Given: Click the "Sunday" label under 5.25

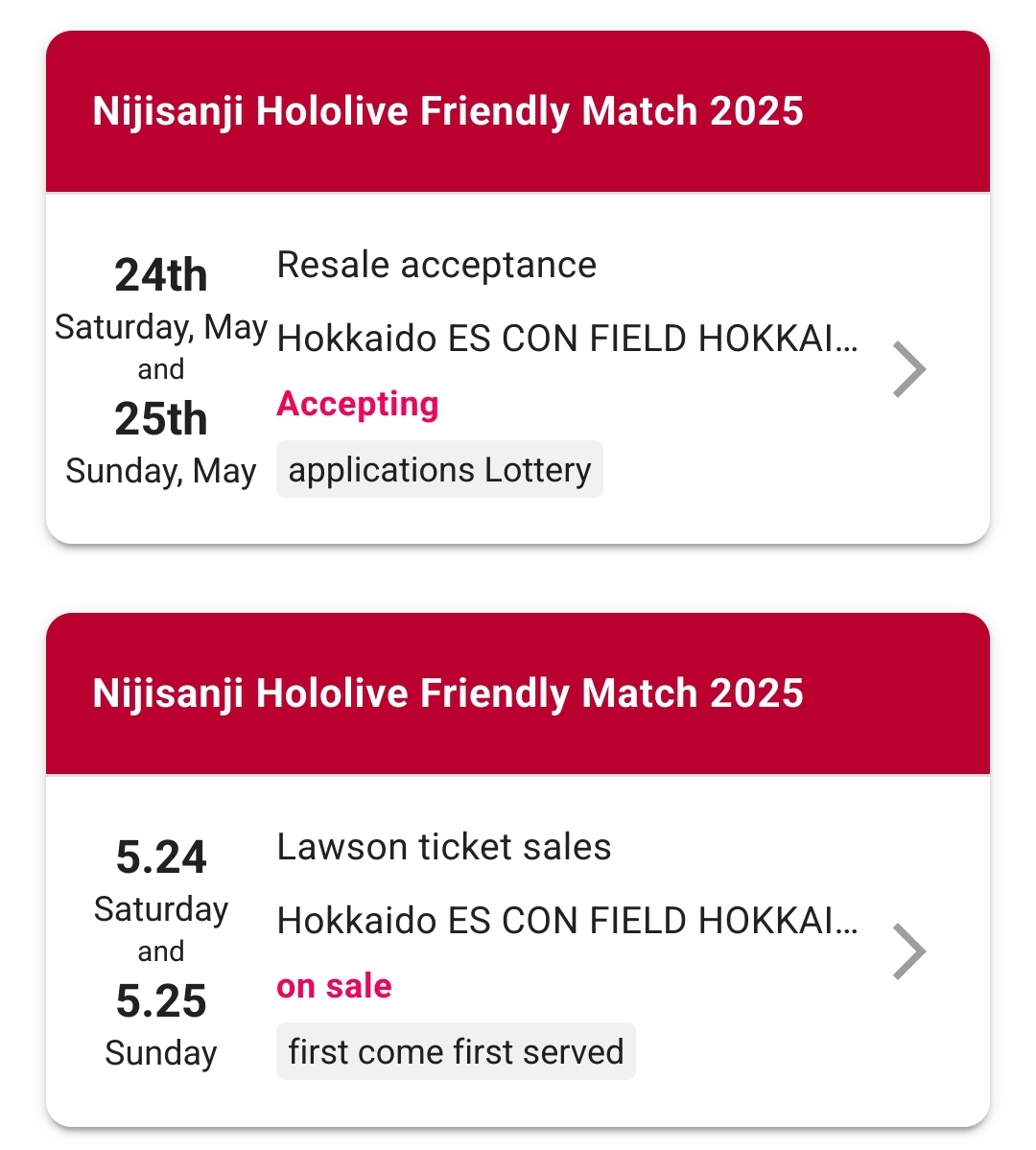Looking at the screenshot, I should click(161, 1053).
